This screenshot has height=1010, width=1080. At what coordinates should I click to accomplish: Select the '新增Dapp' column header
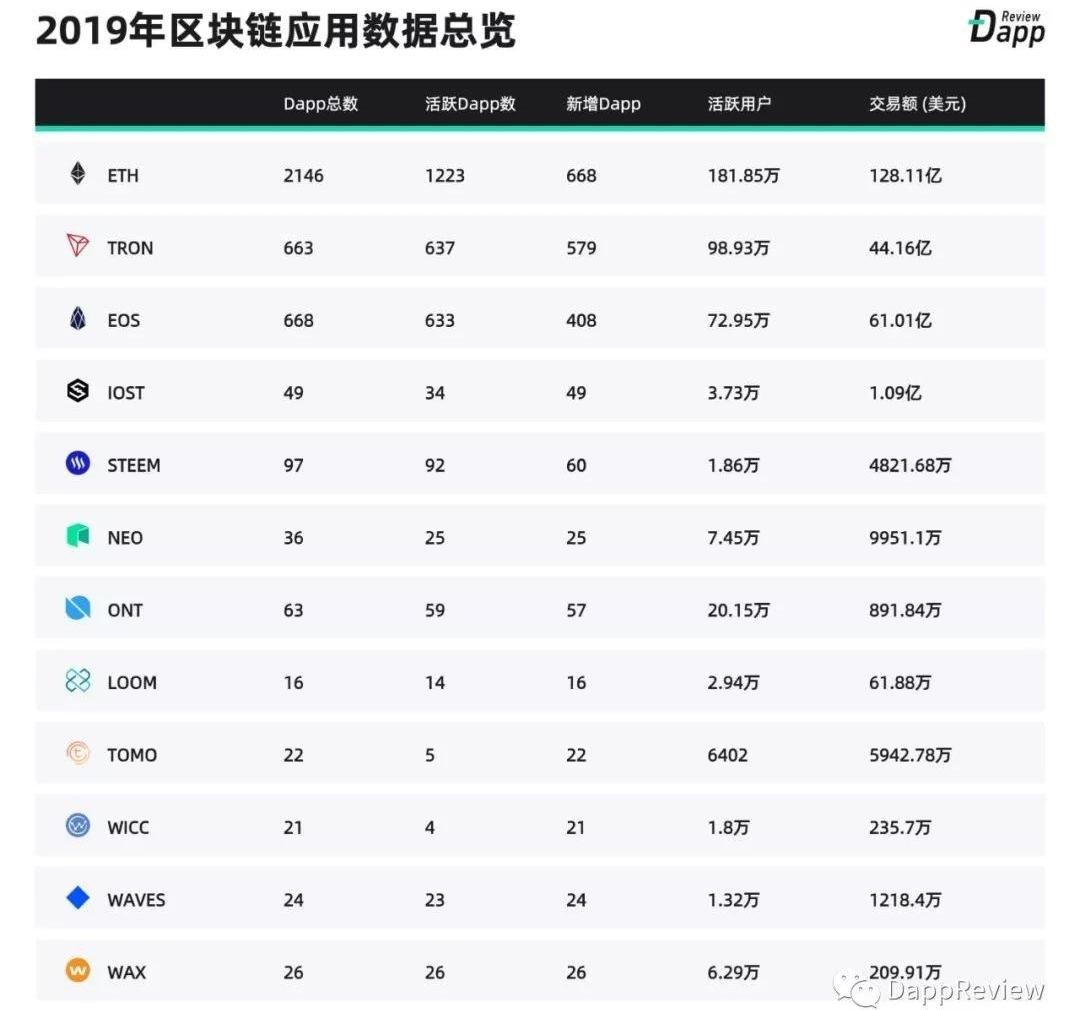[603, 104]
